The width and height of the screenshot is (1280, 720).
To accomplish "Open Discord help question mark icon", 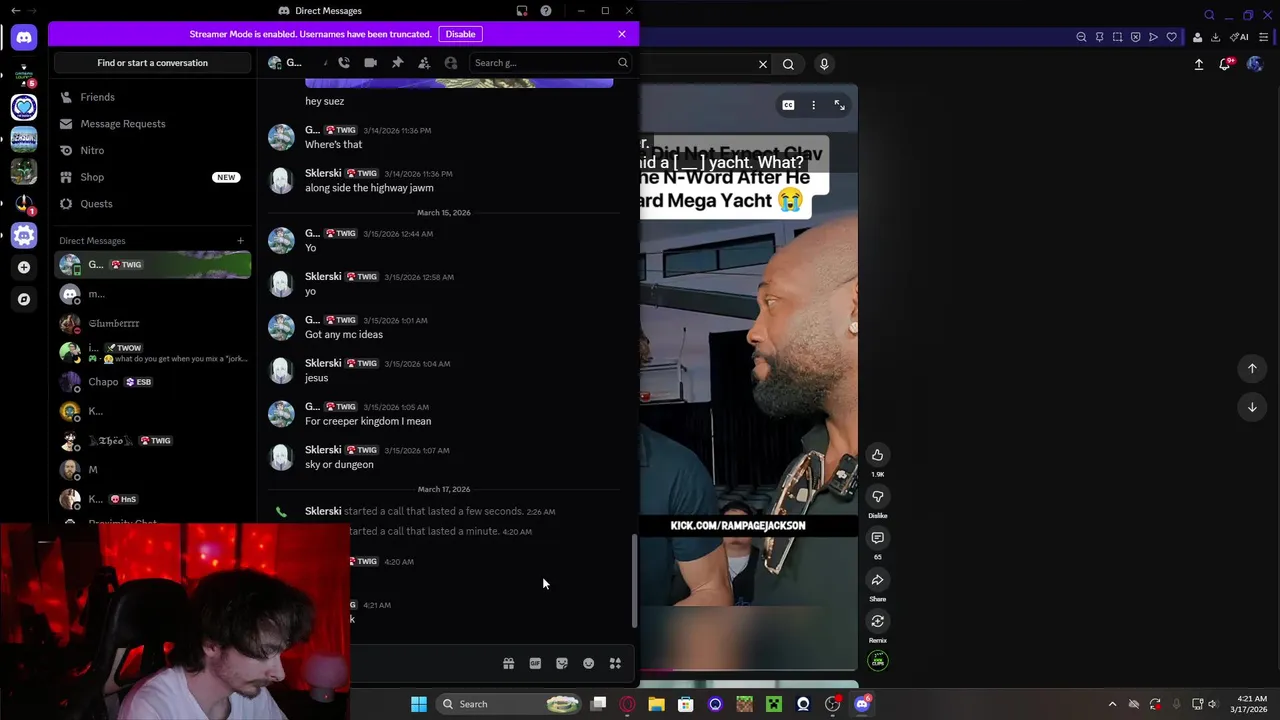I will point(546,11).
